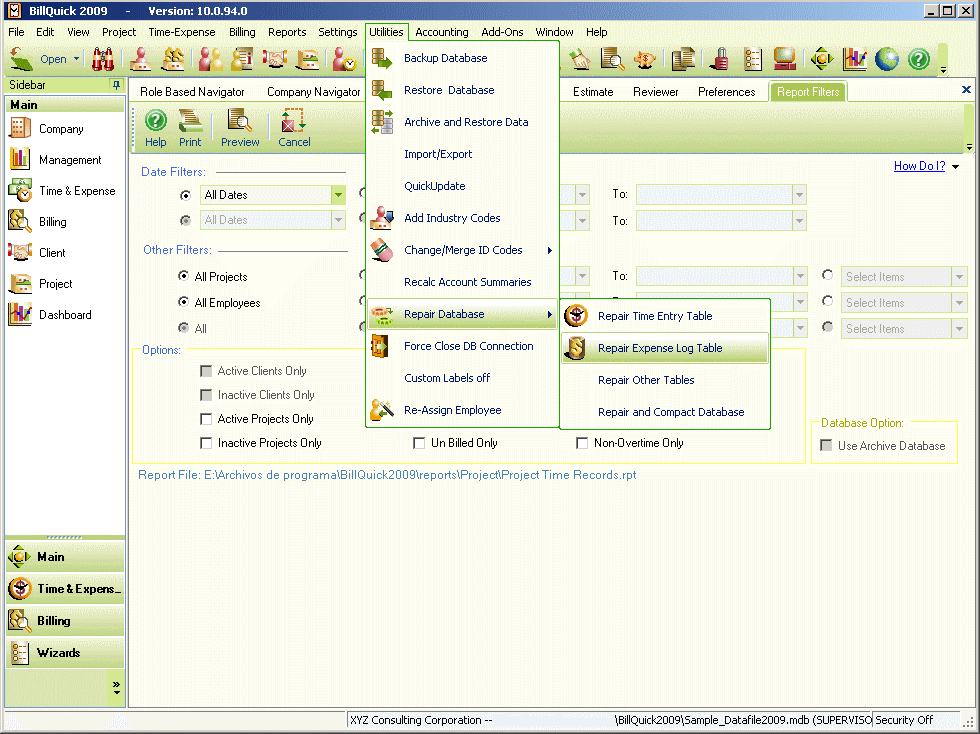Click the Help icon in Report Filters toolbar
Image resolution: width=980 pixels, height=734 pixels.
156,120
